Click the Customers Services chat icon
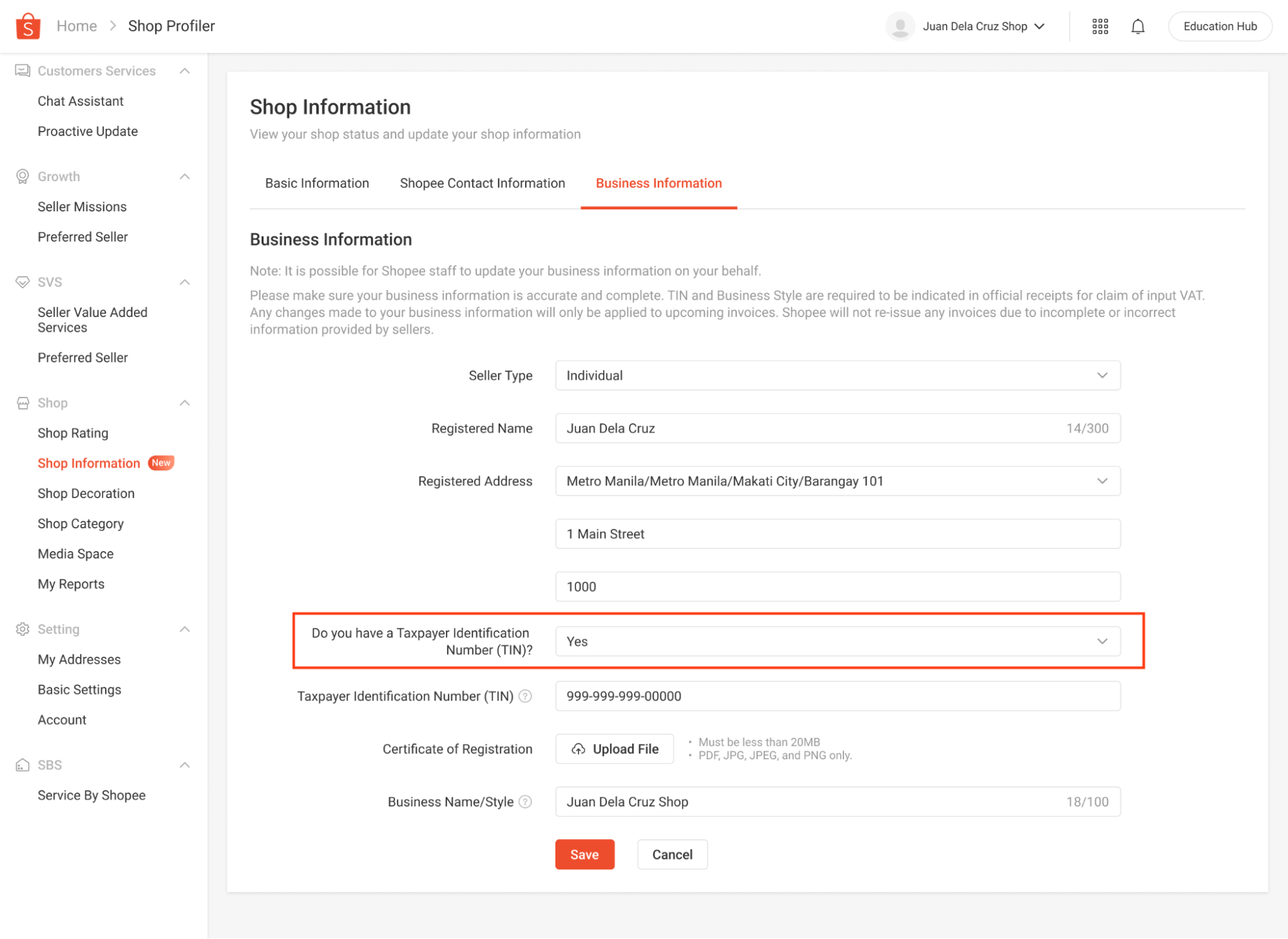1288x939 pixels. click(23, 71)
